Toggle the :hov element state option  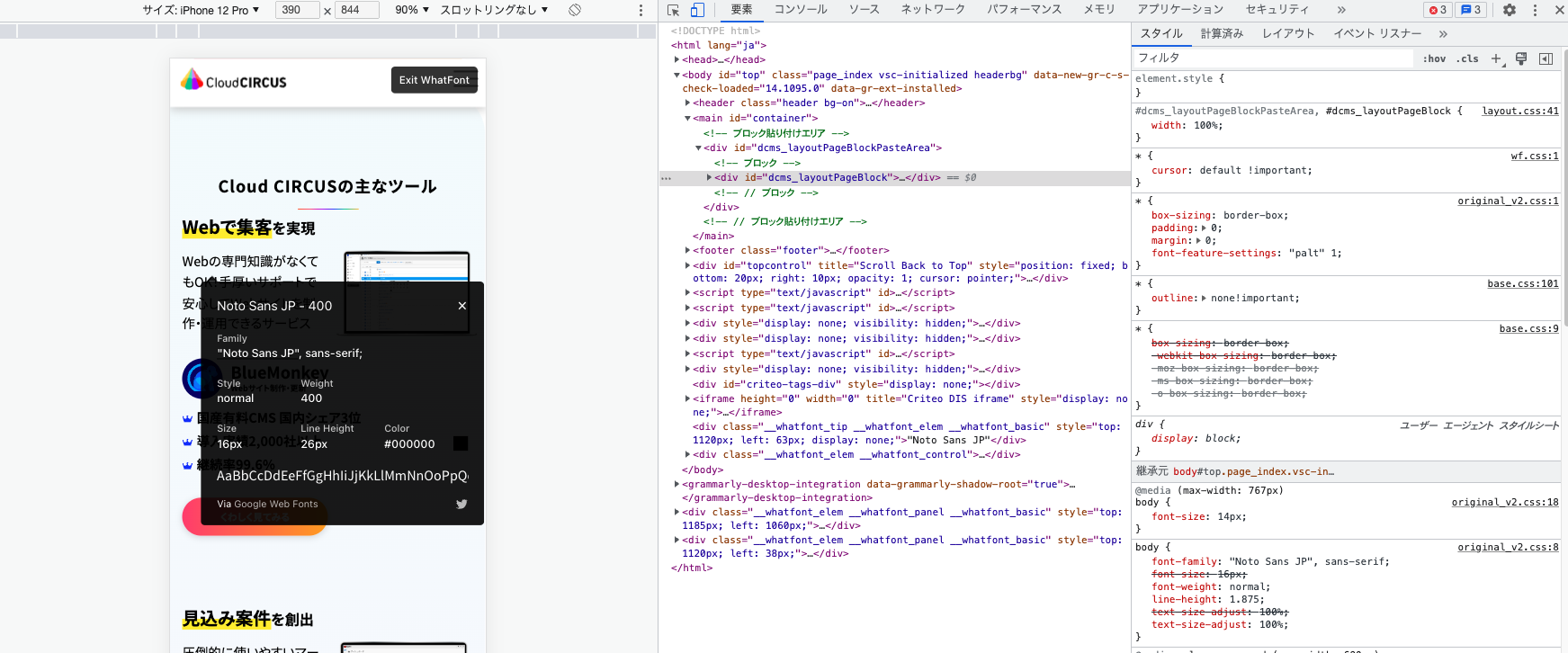(x=1435, y=58)
